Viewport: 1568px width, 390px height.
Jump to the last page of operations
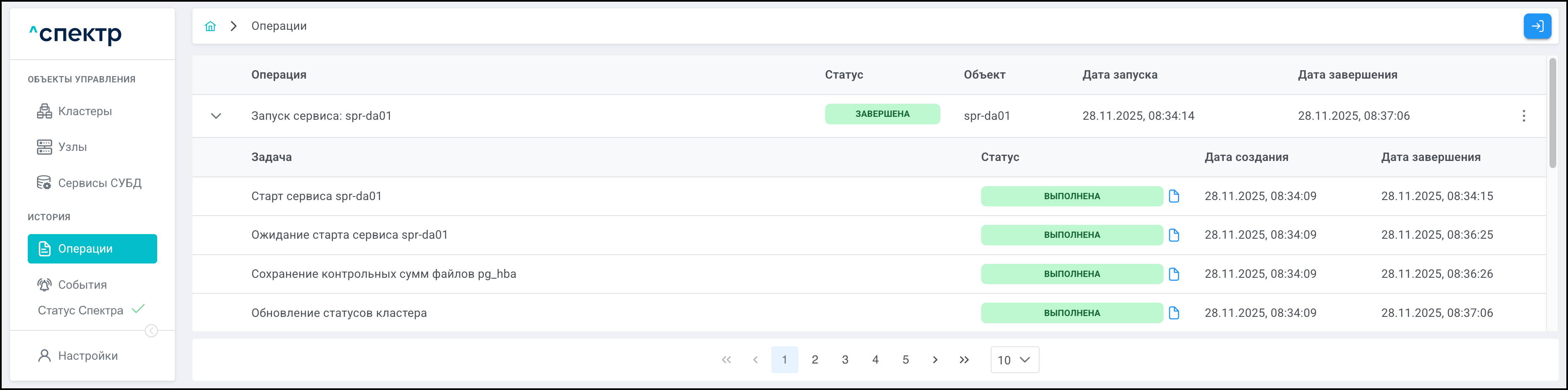pyautogui.click(x=964, y=360)
